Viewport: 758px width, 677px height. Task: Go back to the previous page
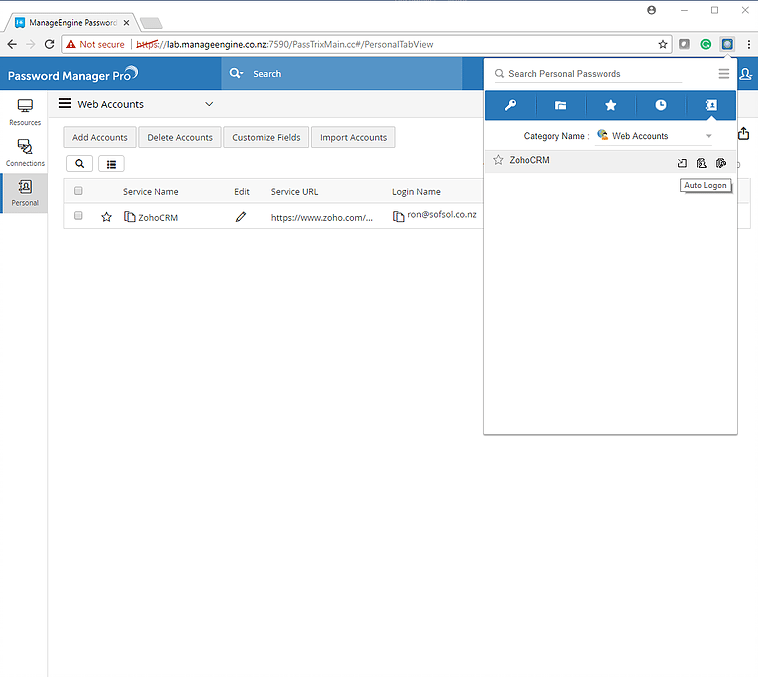(x=12, y=44)
